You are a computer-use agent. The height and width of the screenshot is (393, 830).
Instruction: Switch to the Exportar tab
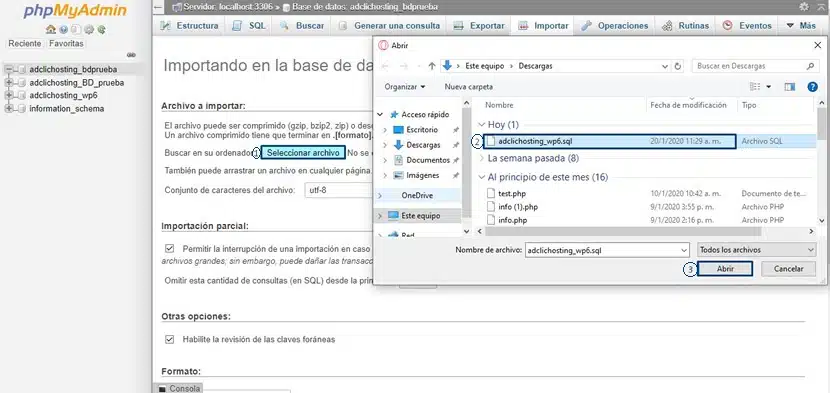click(479, 25)
